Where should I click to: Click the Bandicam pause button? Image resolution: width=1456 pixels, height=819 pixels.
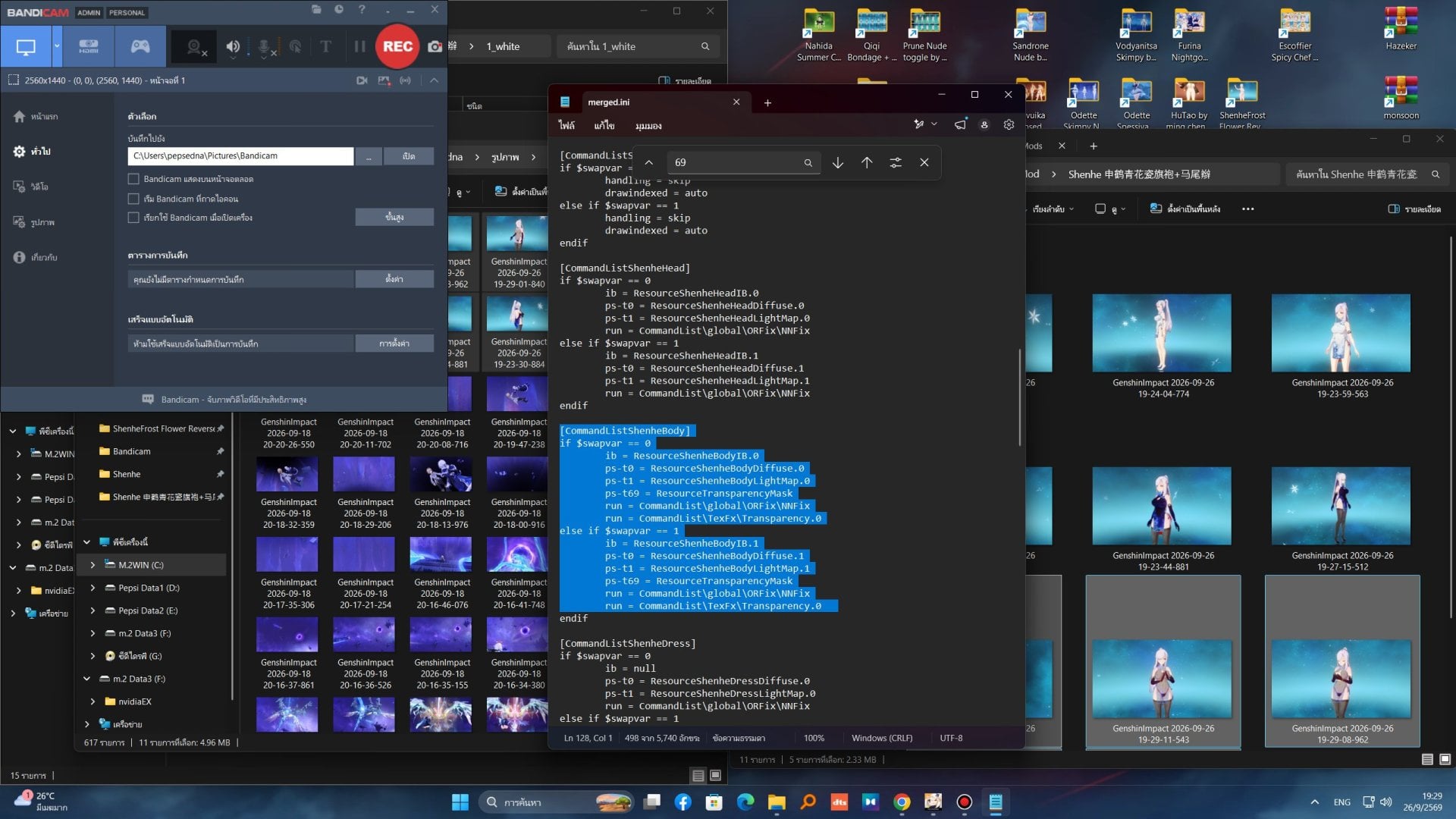pos(359,47)
